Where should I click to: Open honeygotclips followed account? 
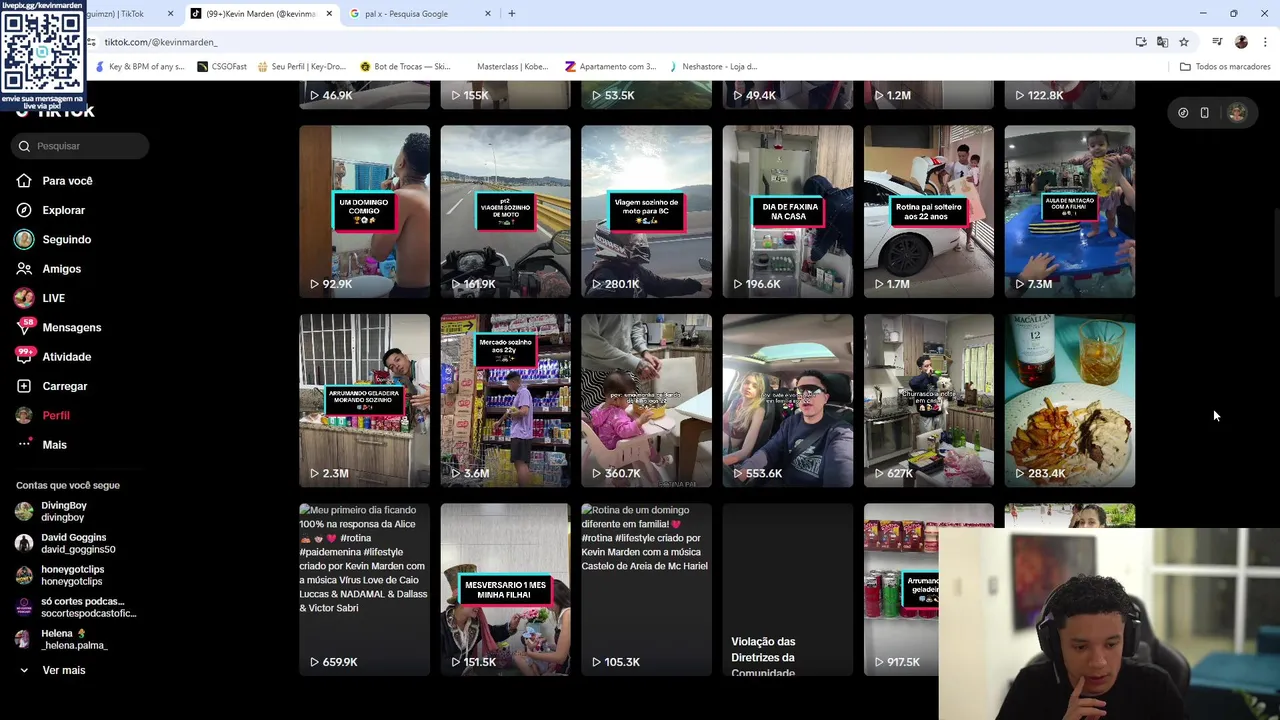tap(60, 575)
